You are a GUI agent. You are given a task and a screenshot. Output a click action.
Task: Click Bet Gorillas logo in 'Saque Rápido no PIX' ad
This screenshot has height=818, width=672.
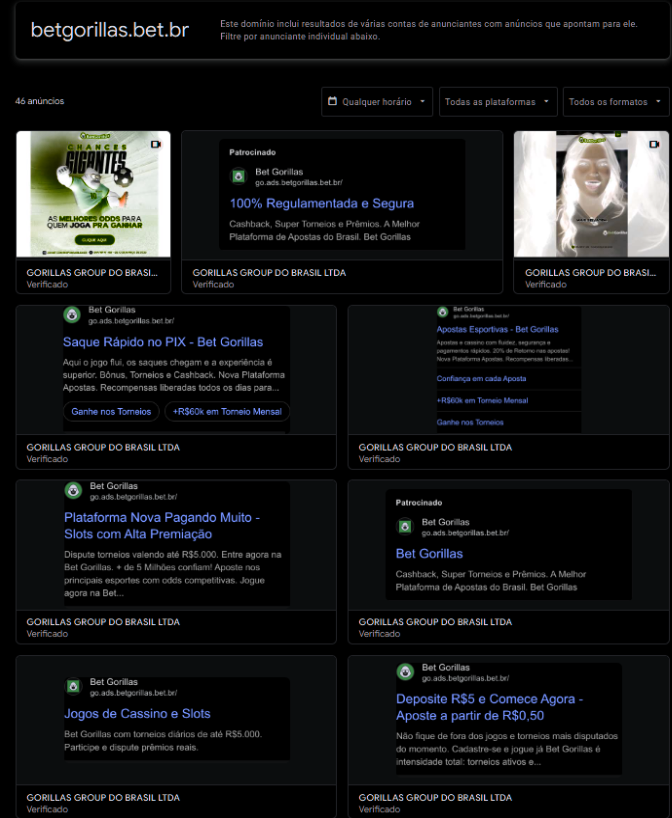[73, 315]
